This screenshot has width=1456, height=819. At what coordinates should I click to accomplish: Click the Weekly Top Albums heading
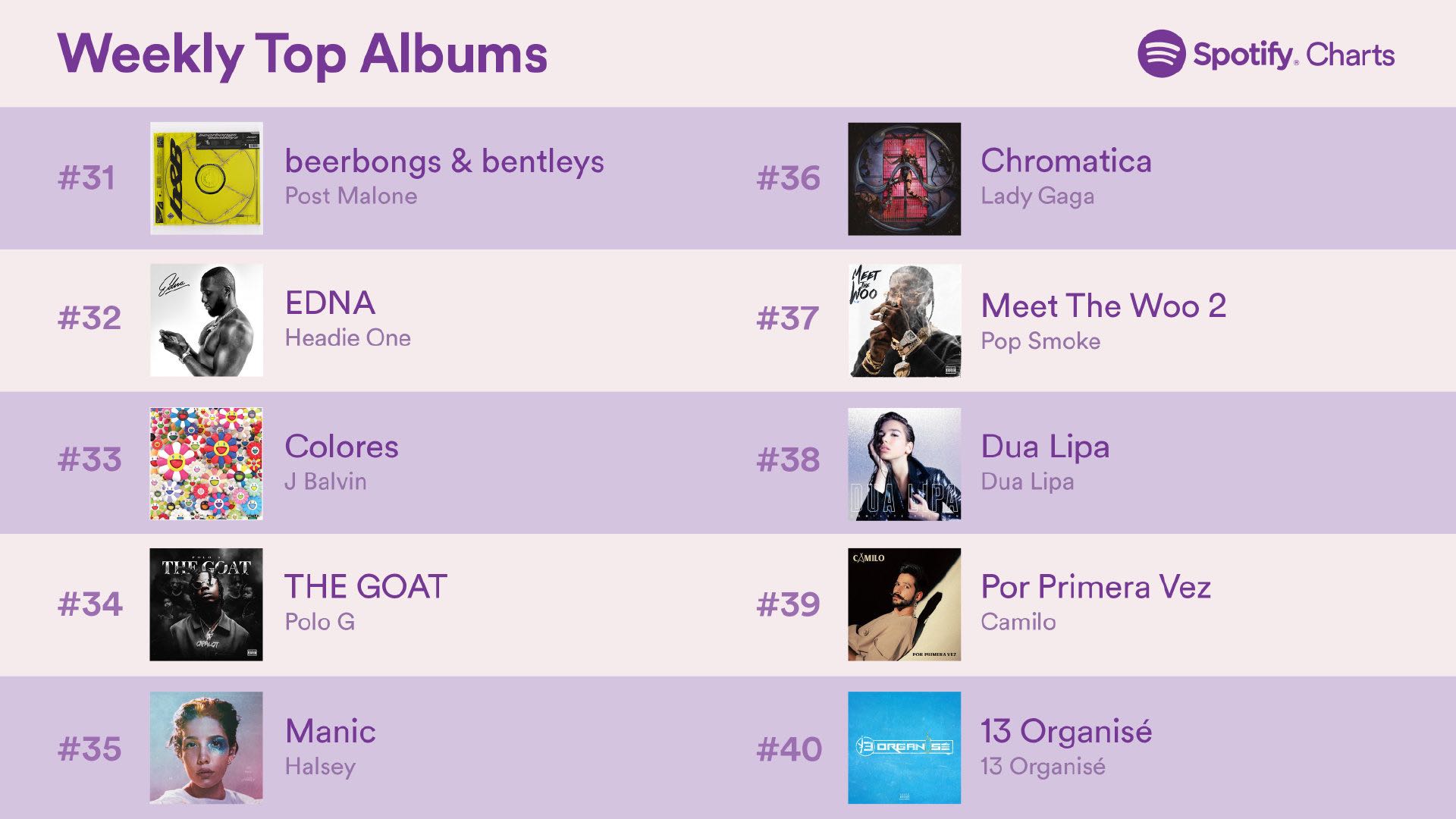click(303, 55)
